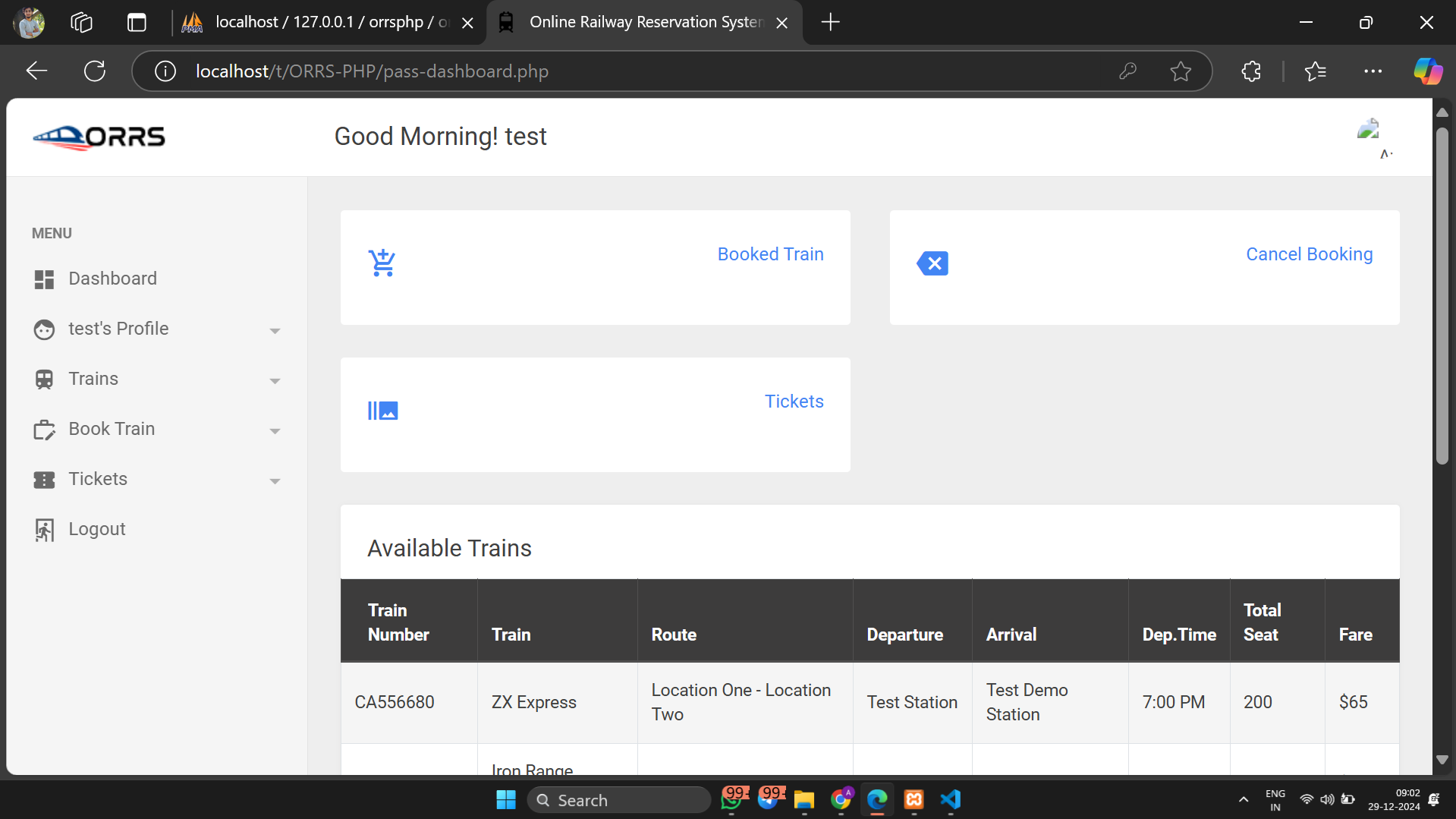Image resolution: width=1456 pixels, height=819 pixels.
Task: Click the Dashboard grid icon in sidebar
Action: coord(44,279)
